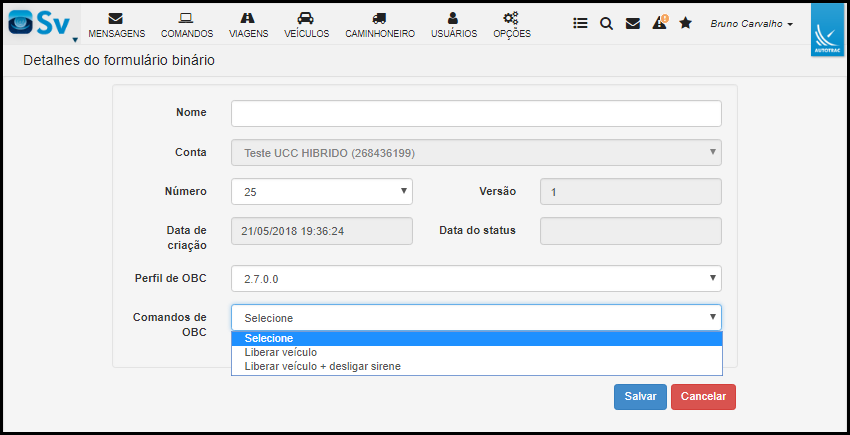Open the Bruno Carvalho user menu
This screenshot has height=435, width=850.
point(751,23)
